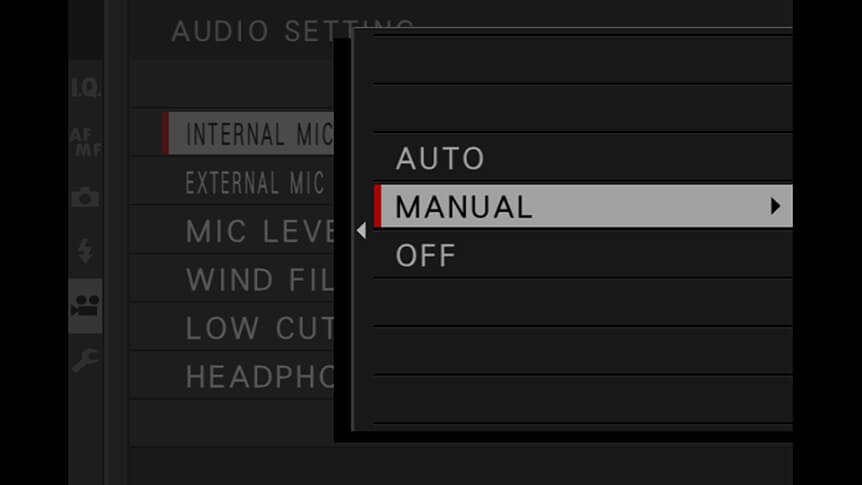Select the movie camera settings icon
This screenshot has width=862, height=485.
pyautogui.click(x=85, y=306)
